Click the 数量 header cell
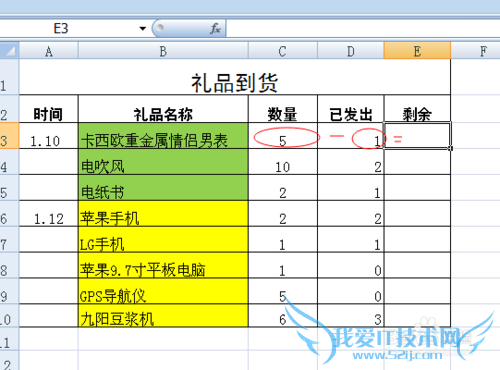500x370 pixels. 283,109
